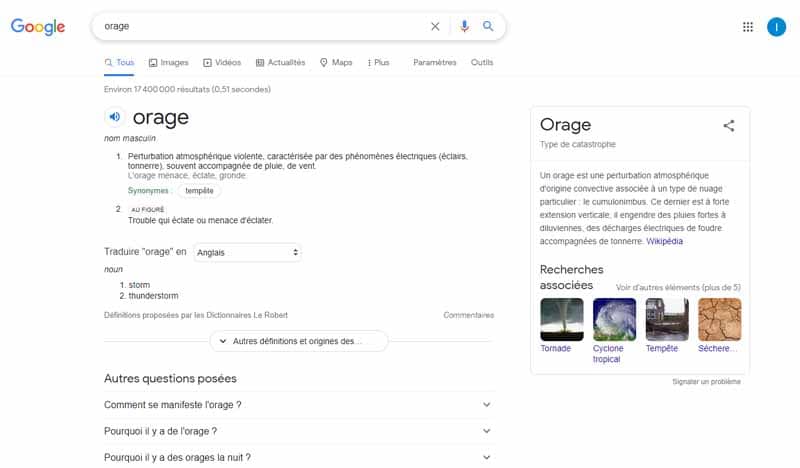Screen dimensions: 800x468
Task: Open the Google apps grid
Action: (748, 27)
